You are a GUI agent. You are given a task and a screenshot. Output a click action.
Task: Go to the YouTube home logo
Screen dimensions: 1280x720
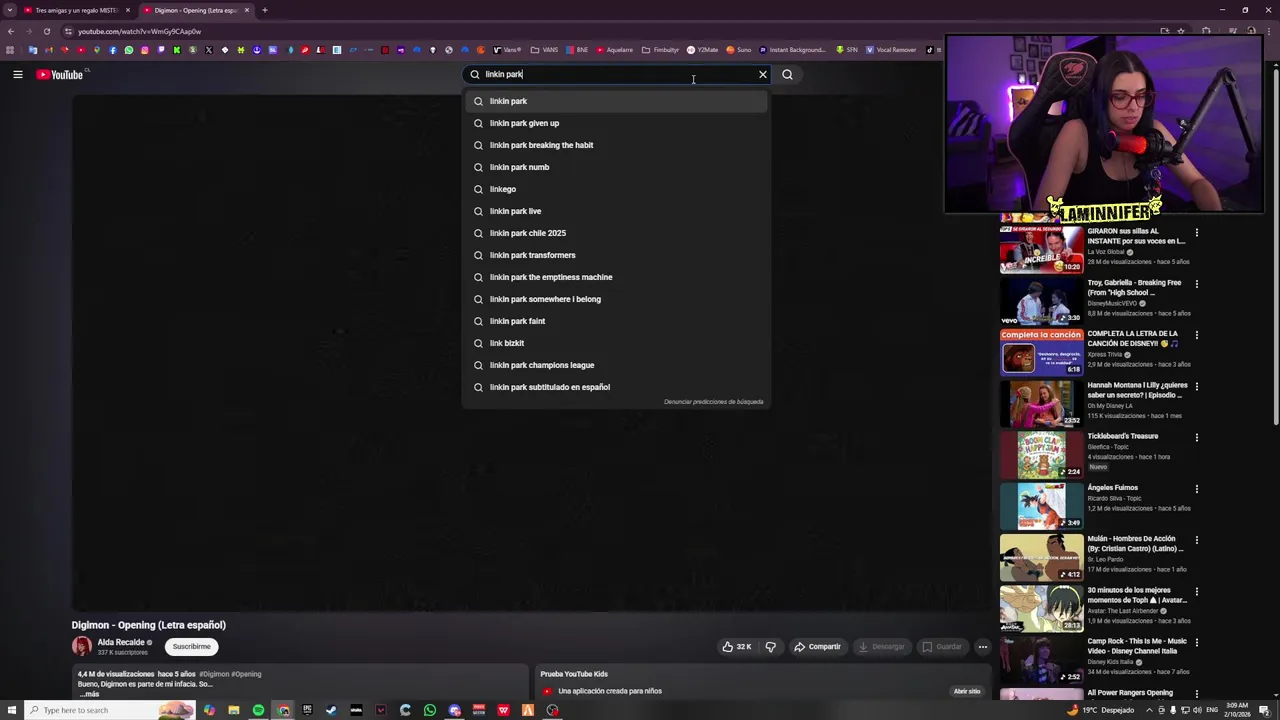pyautogui.click(x=60, y=74)
